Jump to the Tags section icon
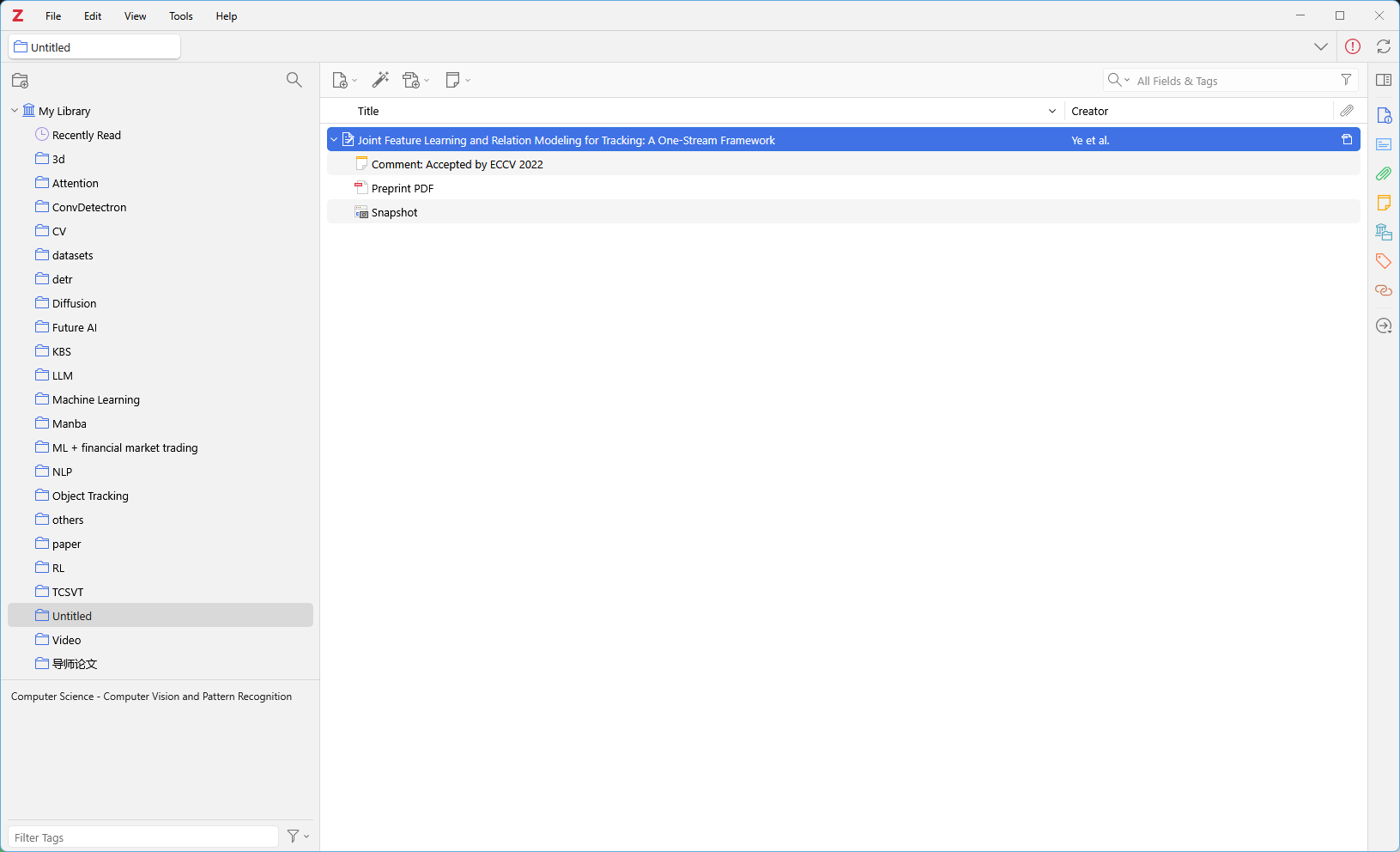Viewport: 1400px width, 852px height. (1384, 261)
